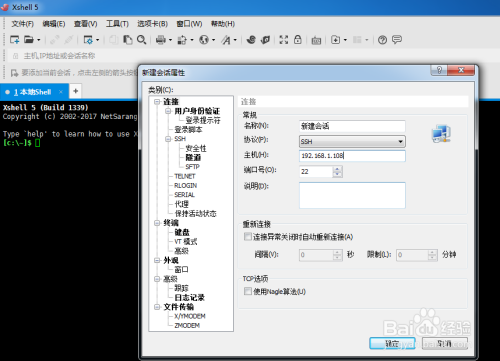Click the add new tab plus button
Screen dimensions: 500x361
pyautogui.click(x=76, y=91)
